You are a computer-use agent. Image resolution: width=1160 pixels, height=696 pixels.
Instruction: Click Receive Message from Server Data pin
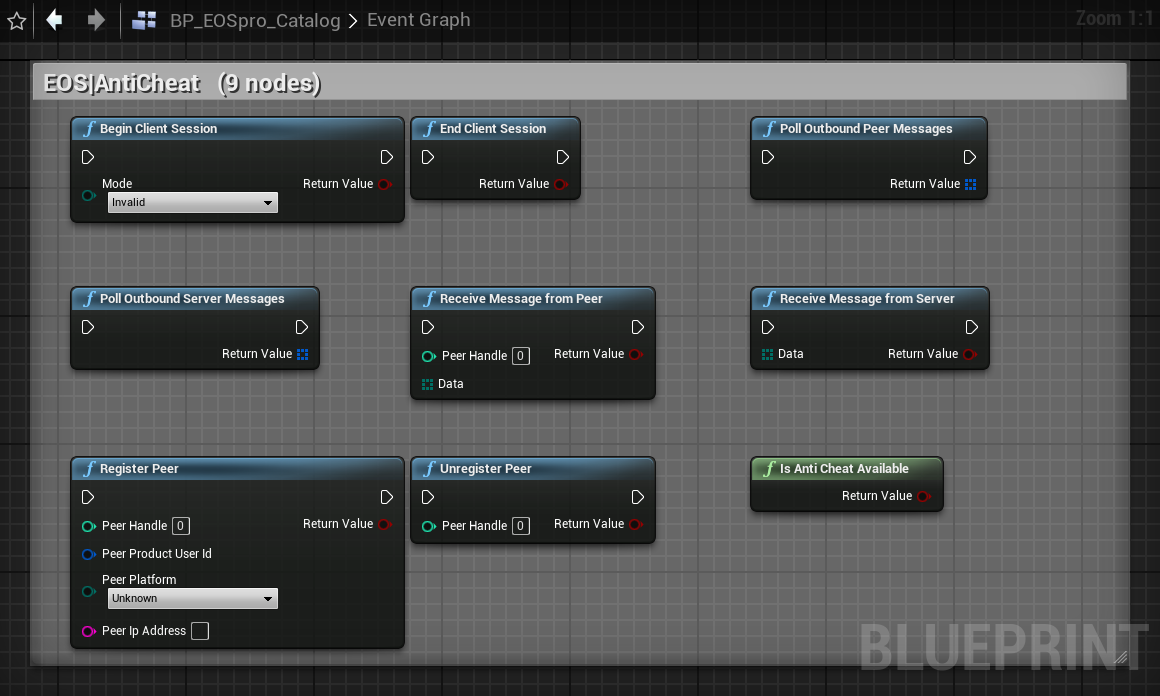(768, 354)
